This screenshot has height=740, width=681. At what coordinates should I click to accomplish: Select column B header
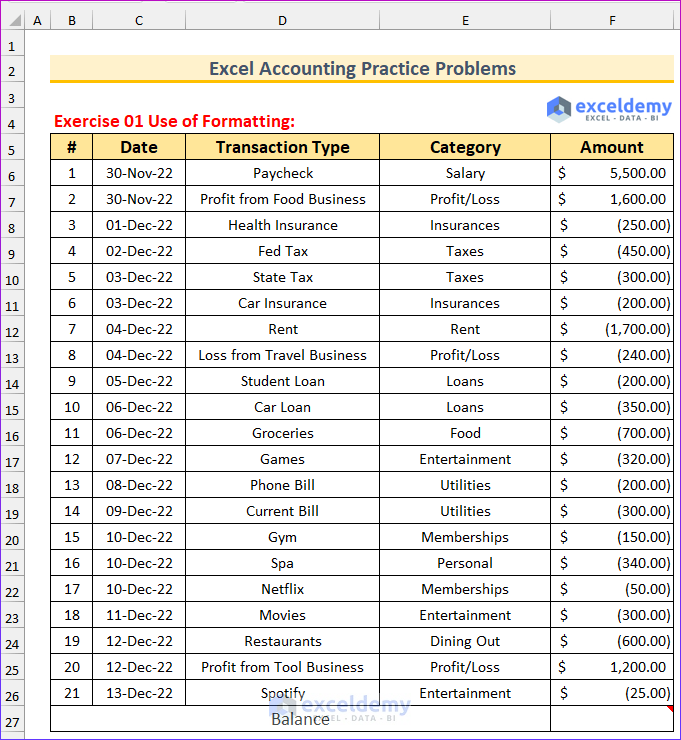click(x=72, y=20)
